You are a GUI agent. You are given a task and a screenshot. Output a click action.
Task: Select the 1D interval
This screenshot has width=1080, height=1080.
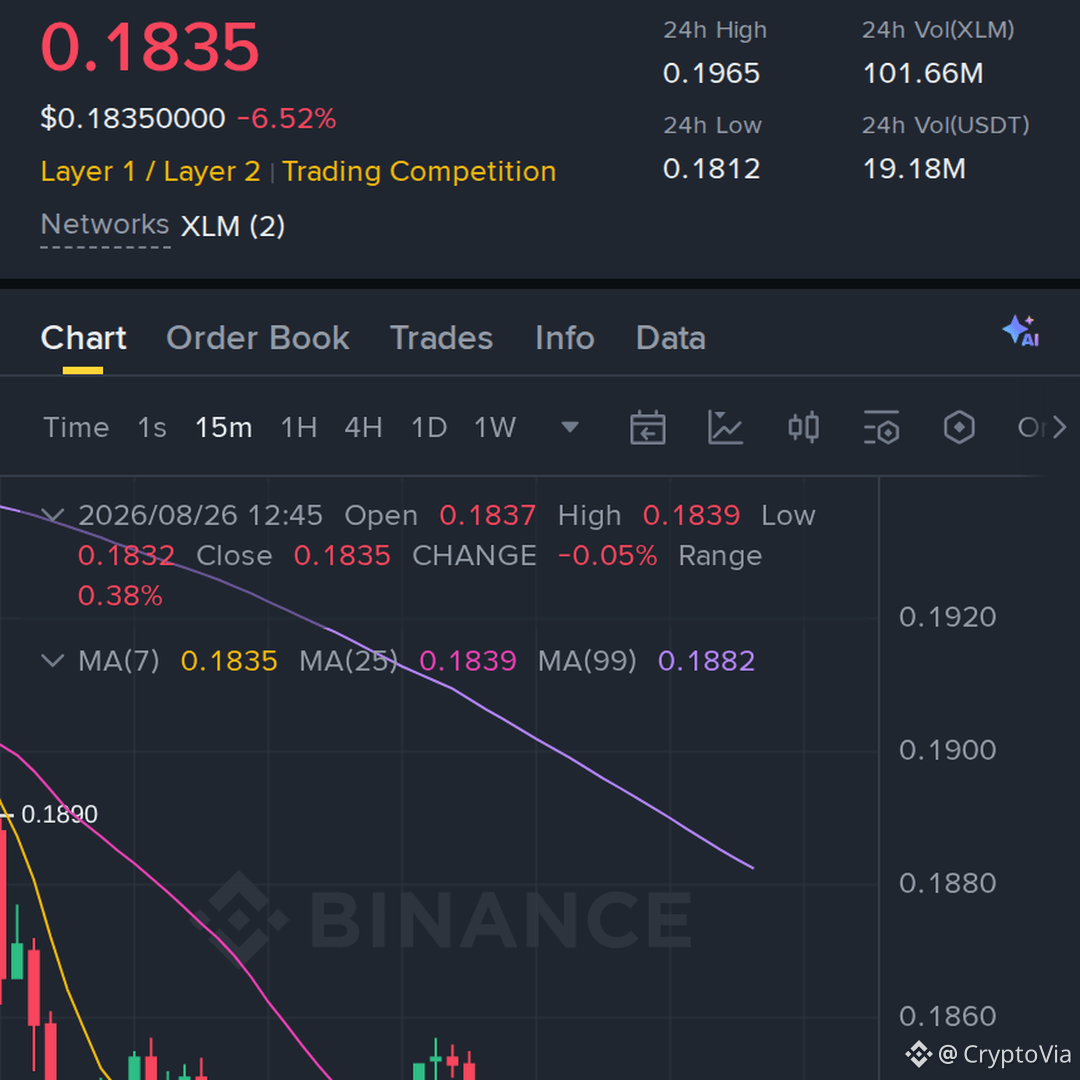tap(429, 428)
